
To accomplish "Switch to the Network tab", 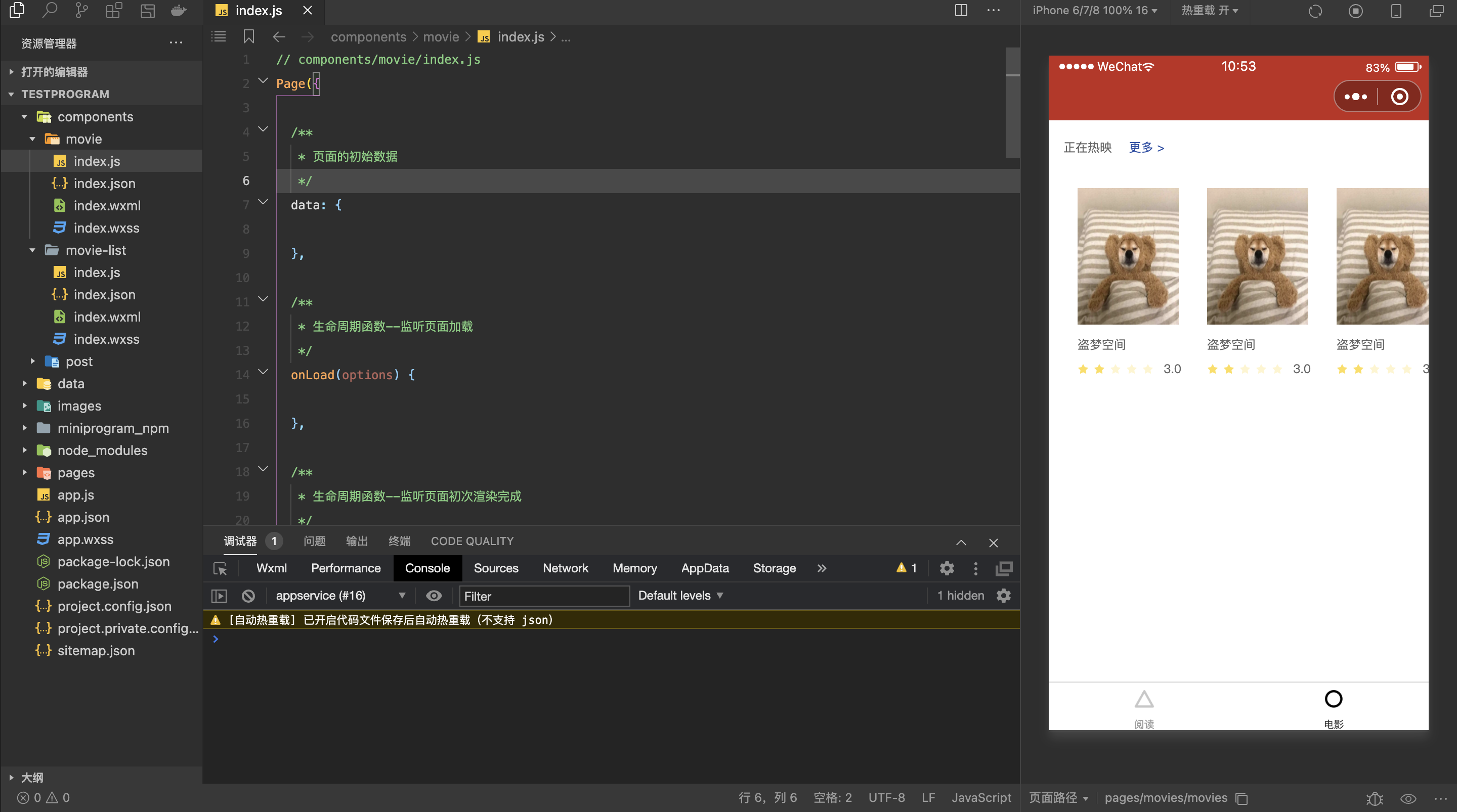I will [x=566, y=568].
